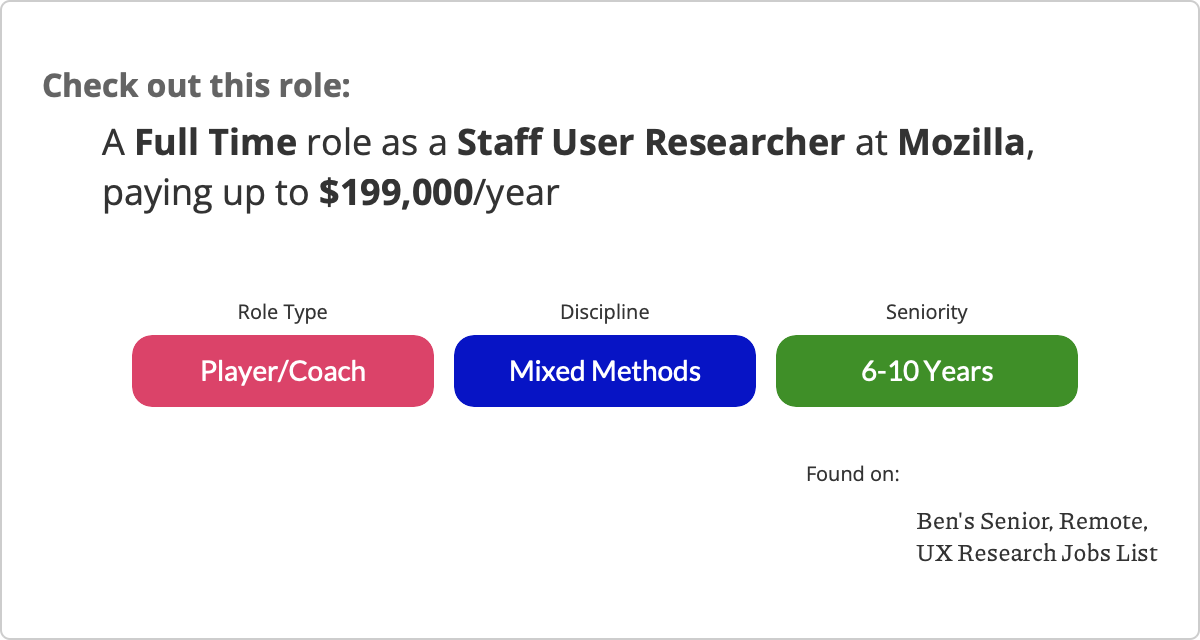Image resolution: width=1200 pixels, height=640 pixels.
Task: Click the word "at" before Mozilla
Action: pos(871,143)
